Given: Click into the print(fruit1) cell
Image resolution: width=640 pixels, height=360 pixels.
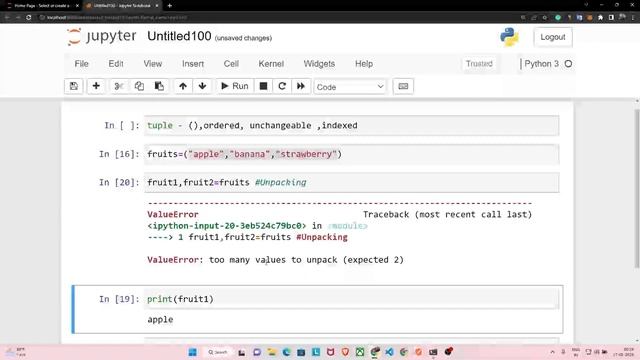Looking at the screenshot, I should coord(351,299).
